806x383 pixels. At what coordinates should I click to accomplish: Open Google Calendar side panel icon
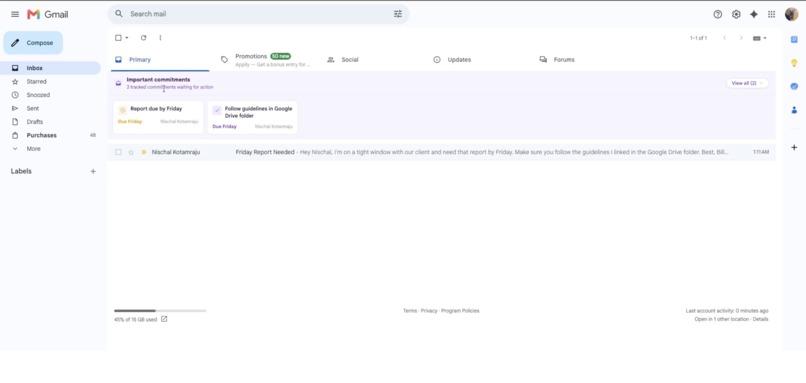(794, 40)
